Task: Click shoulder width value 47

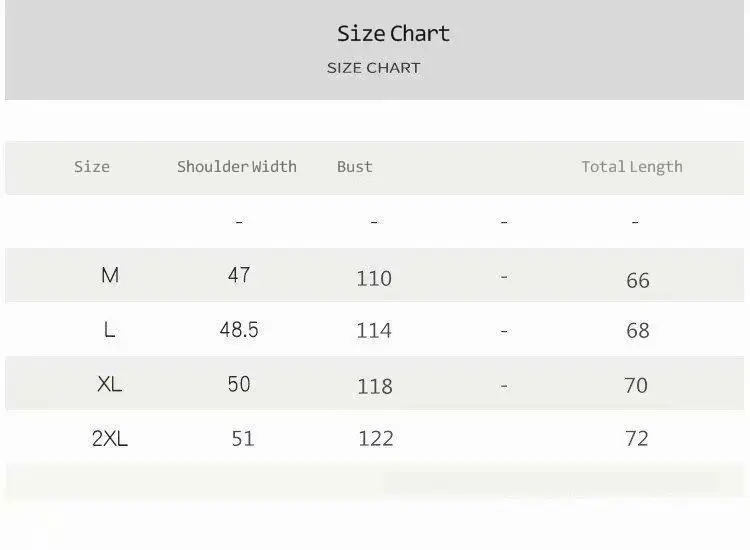Action: 239,275
